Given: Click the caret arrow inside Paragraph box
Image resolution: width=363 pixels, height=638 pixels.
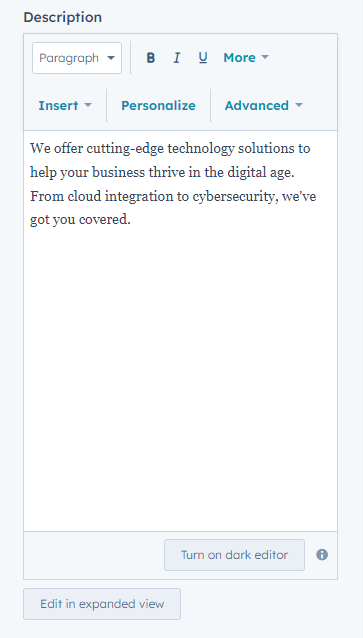Looking at the screenshot, I should 111,58.
